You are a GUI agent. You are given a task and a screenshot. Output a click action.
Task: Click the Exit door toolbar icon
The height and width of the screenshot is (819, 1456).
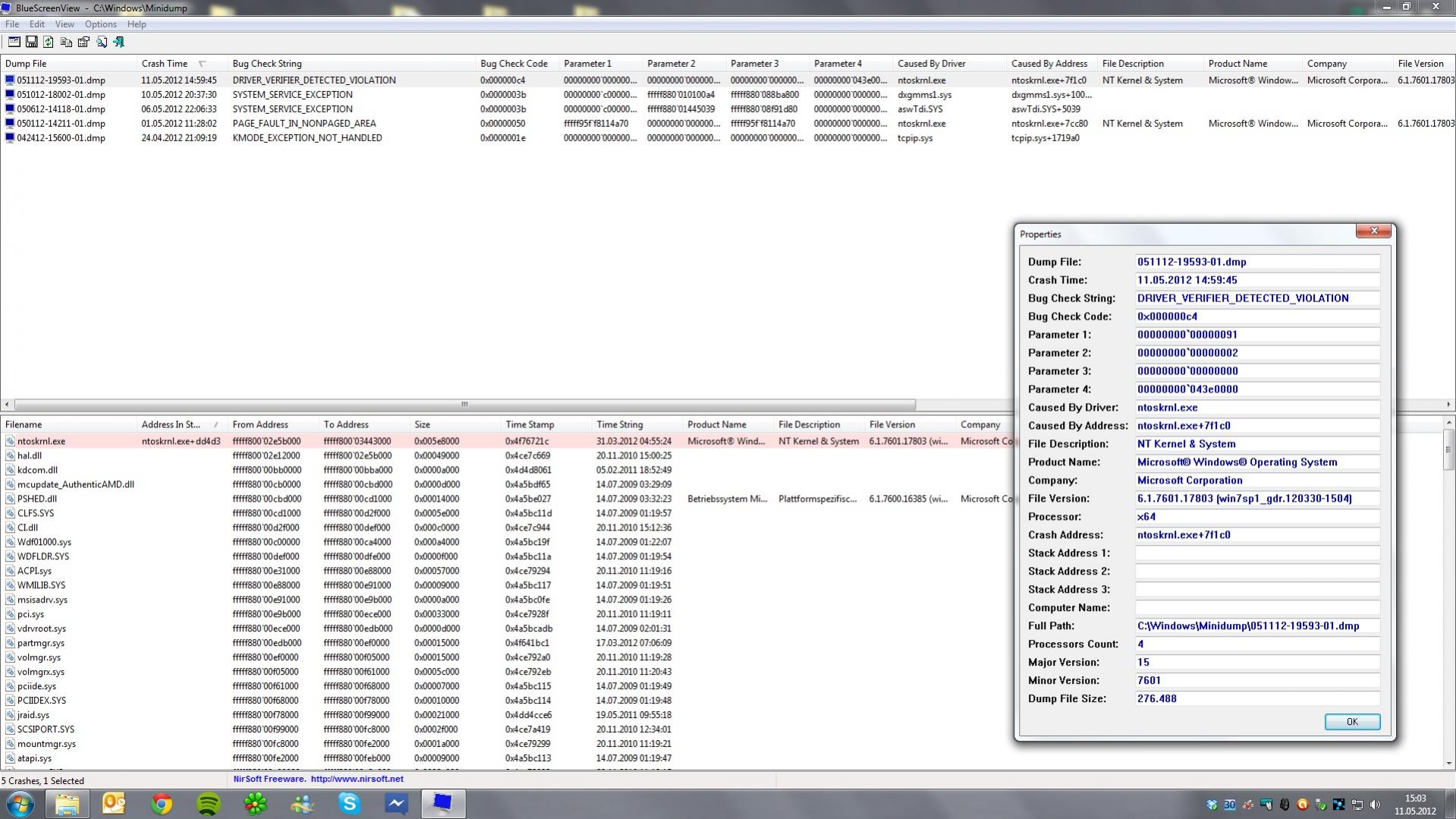point(118,42)
